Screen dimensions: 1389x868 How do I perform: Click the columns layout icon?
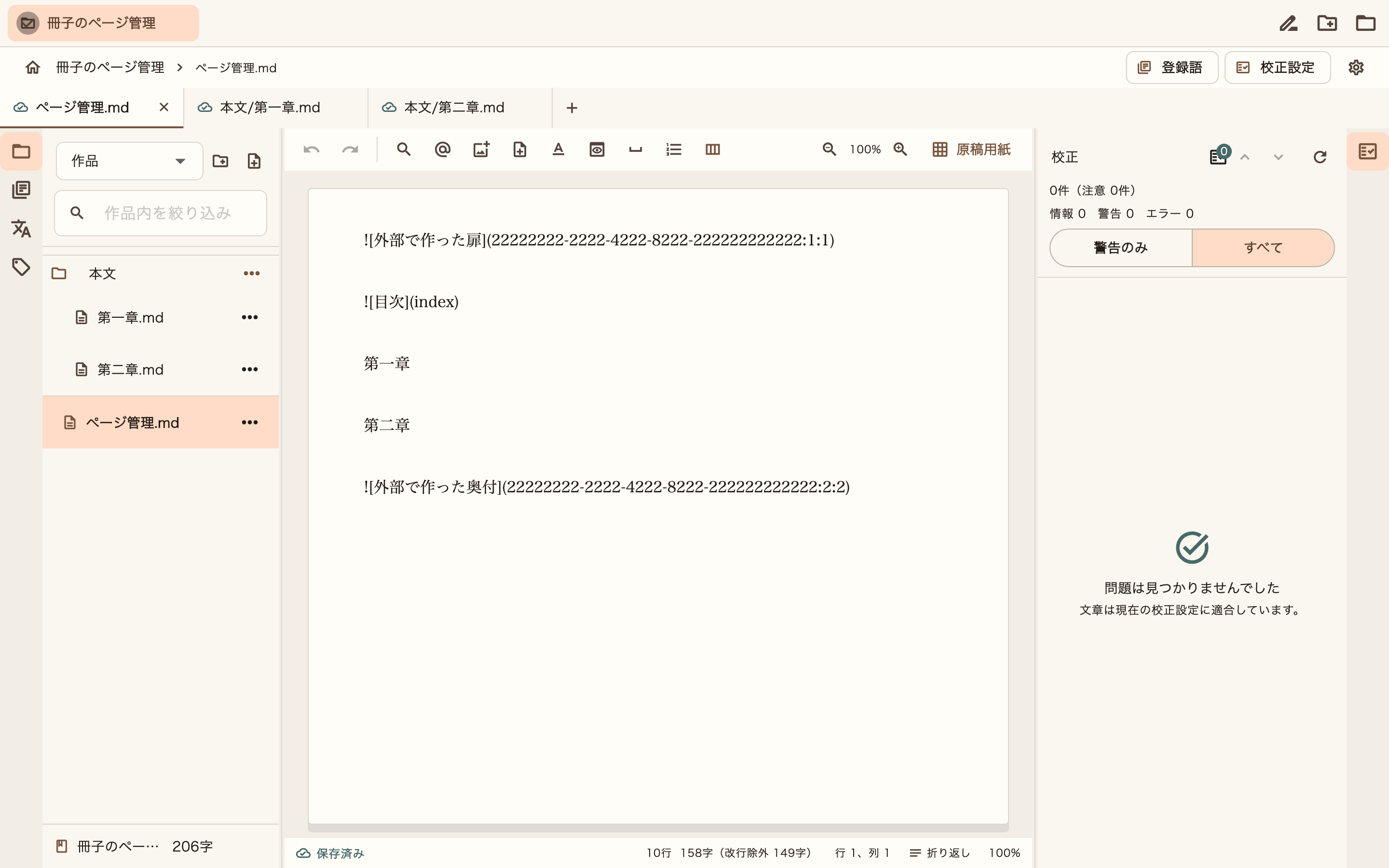click(x=712, y=150)
